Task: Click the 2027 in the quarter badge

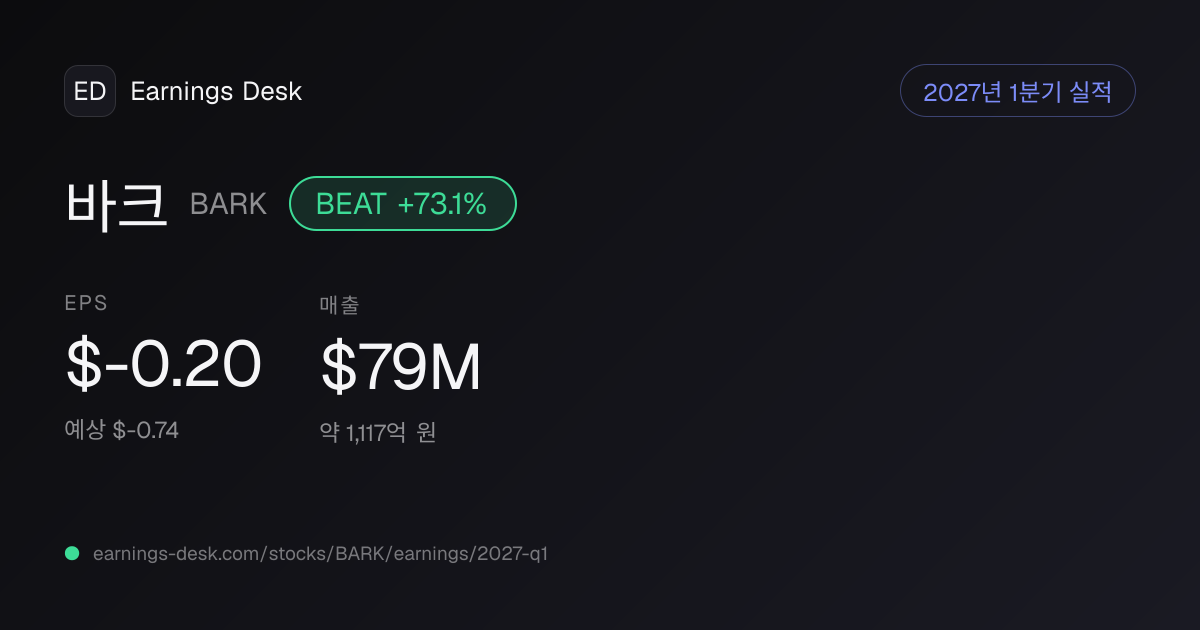Action: click(950, 92)
